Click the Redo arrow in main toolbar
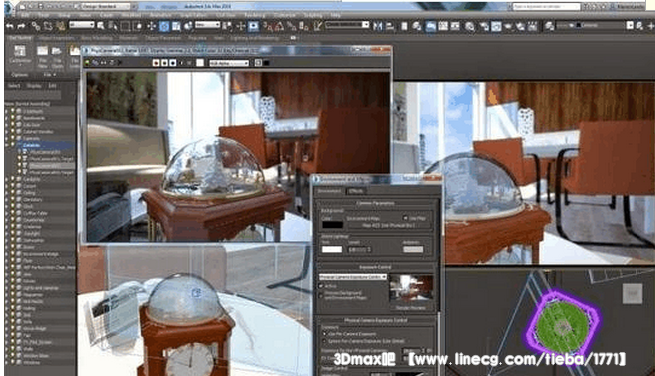 [21, 26]
